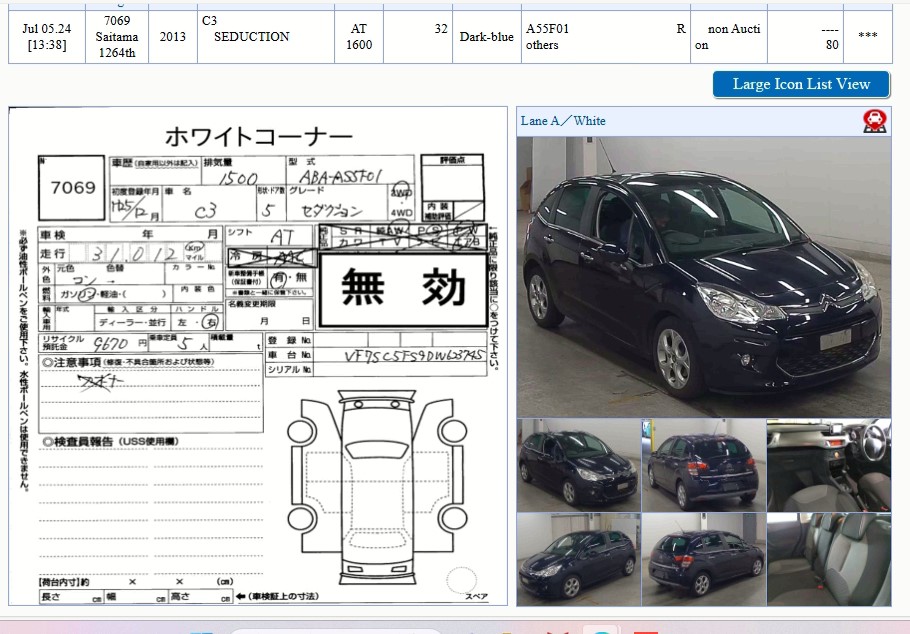The image size is (910, 634).
Task: Click the 'A55F01 others' chassis cell
Action: coord(605,37)
